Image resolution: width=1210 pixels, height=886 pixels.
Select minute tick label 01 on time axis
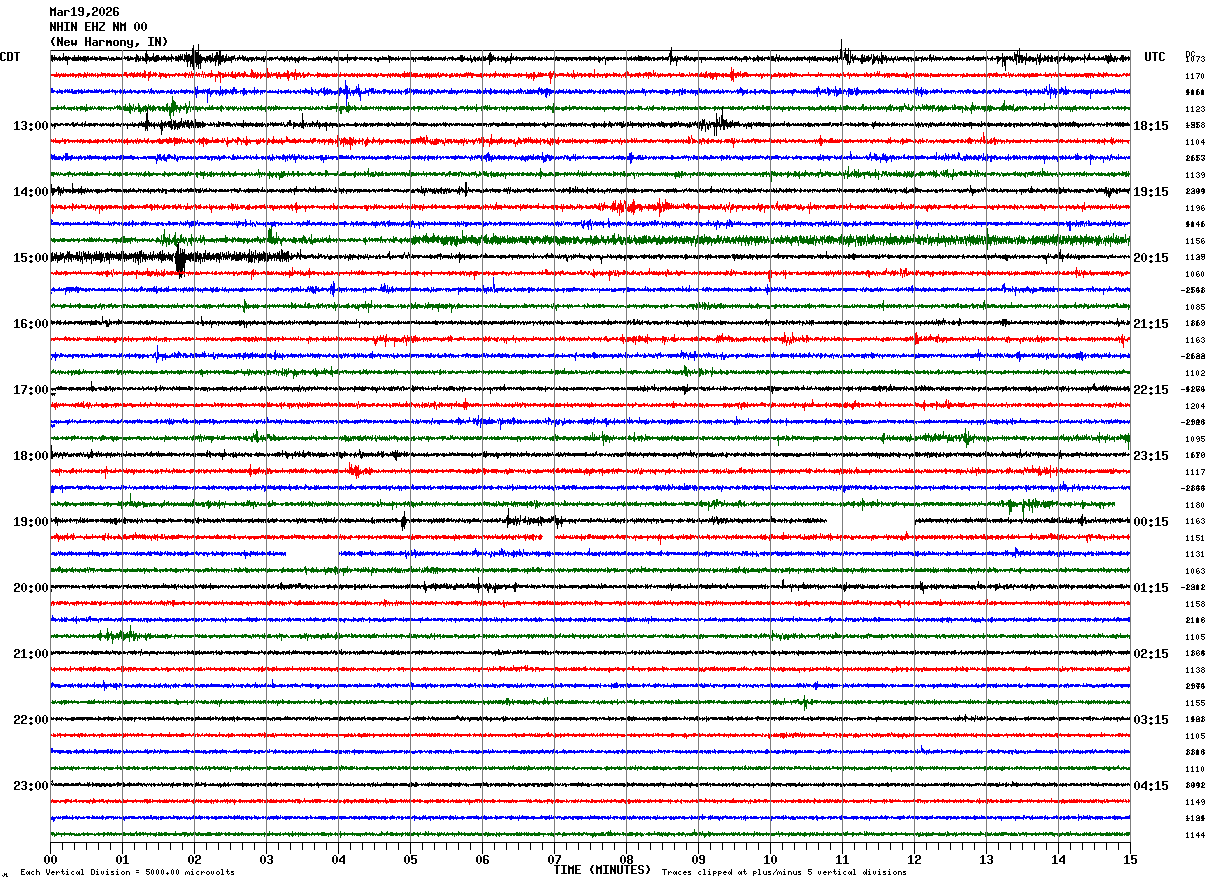click(x=122, y=859)
